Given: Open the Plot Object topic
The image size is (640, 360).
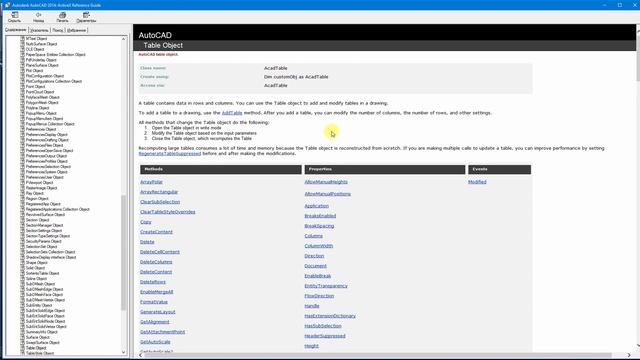Looking at the screenshot, I should click(34, 71).
